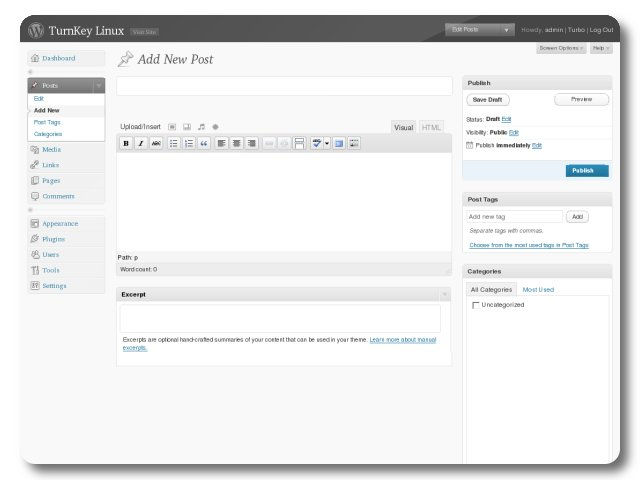The height and width of the screenshot is (480, 640).
Task: Click the strikethrough toolbar icon
Action: 156,143
